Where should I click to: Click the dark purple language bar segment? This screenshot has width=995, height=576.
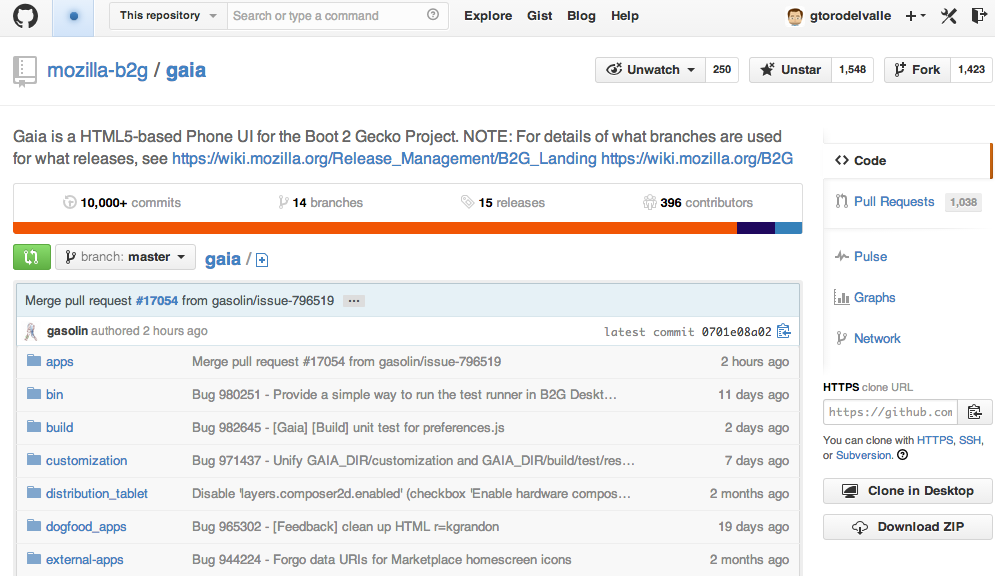coord(756,228)
